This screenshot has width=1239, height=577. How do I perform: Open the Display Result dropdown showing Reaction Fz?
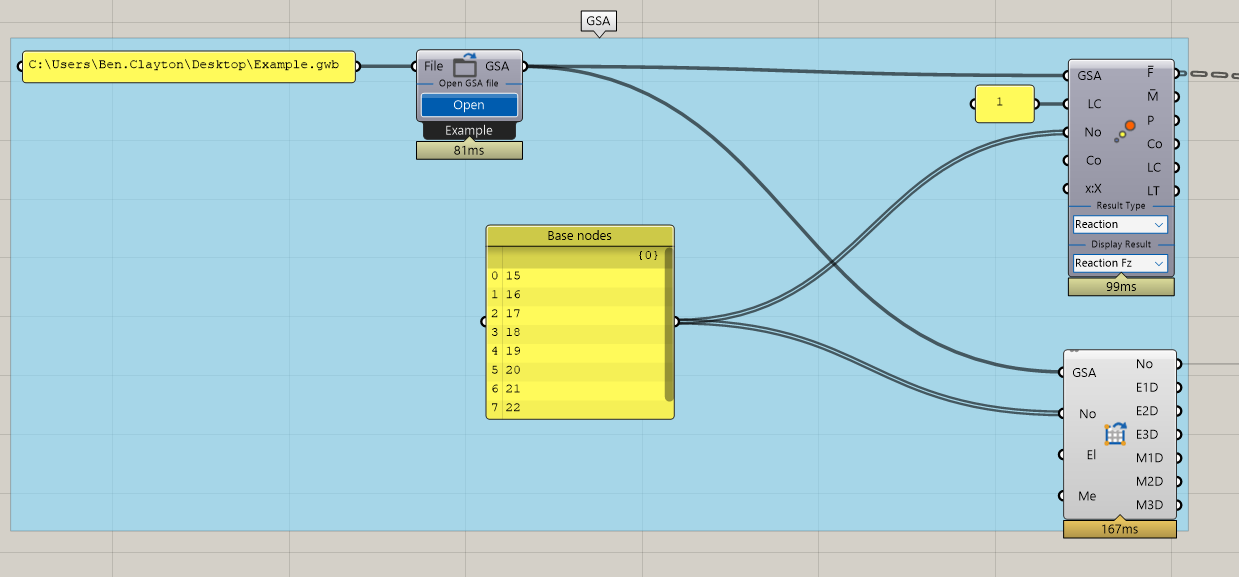pyautogui.click(x=1120, y=263)
